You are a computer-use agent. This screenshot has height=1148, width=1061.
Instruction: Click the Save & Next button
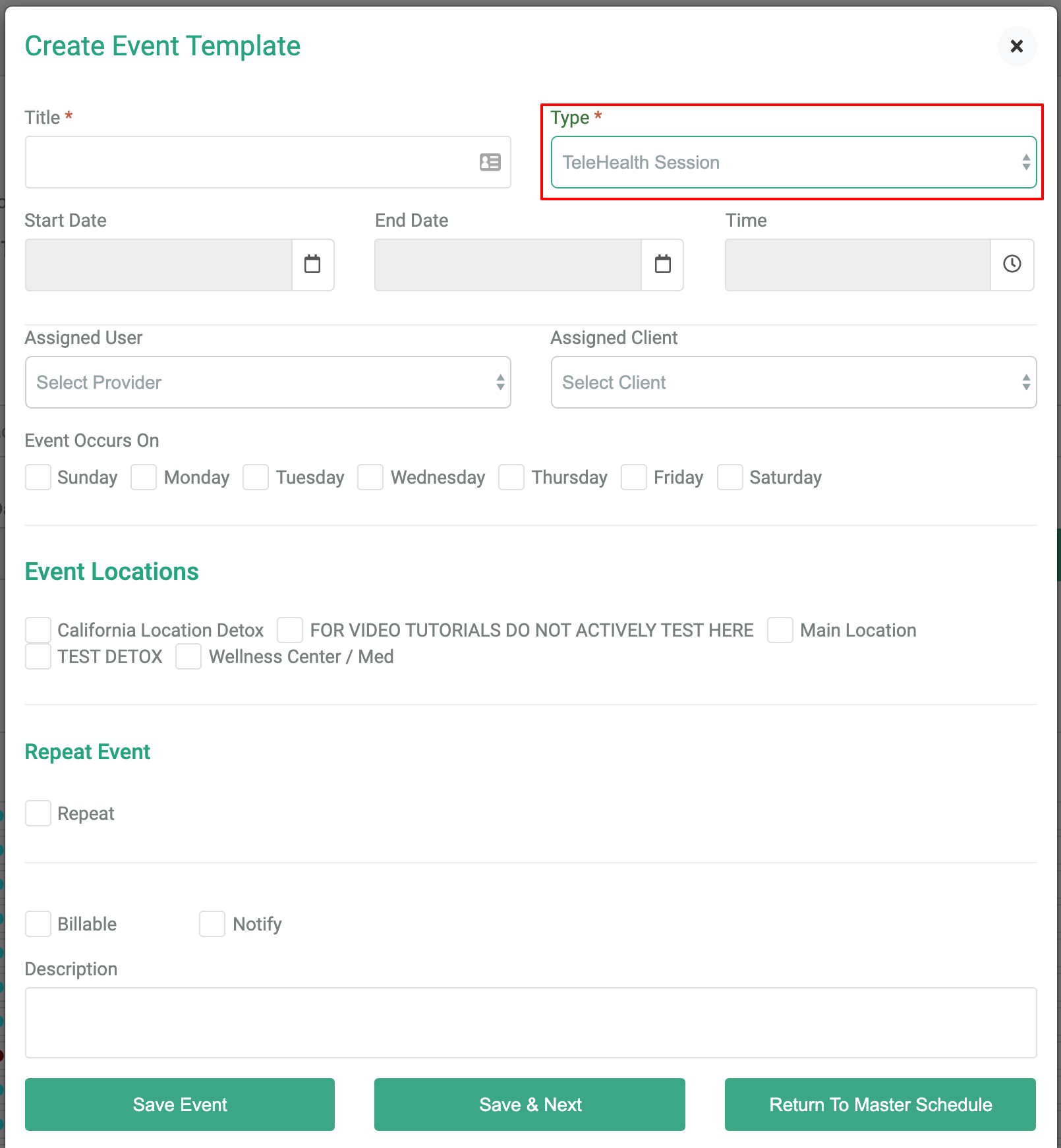(530, 1105)
